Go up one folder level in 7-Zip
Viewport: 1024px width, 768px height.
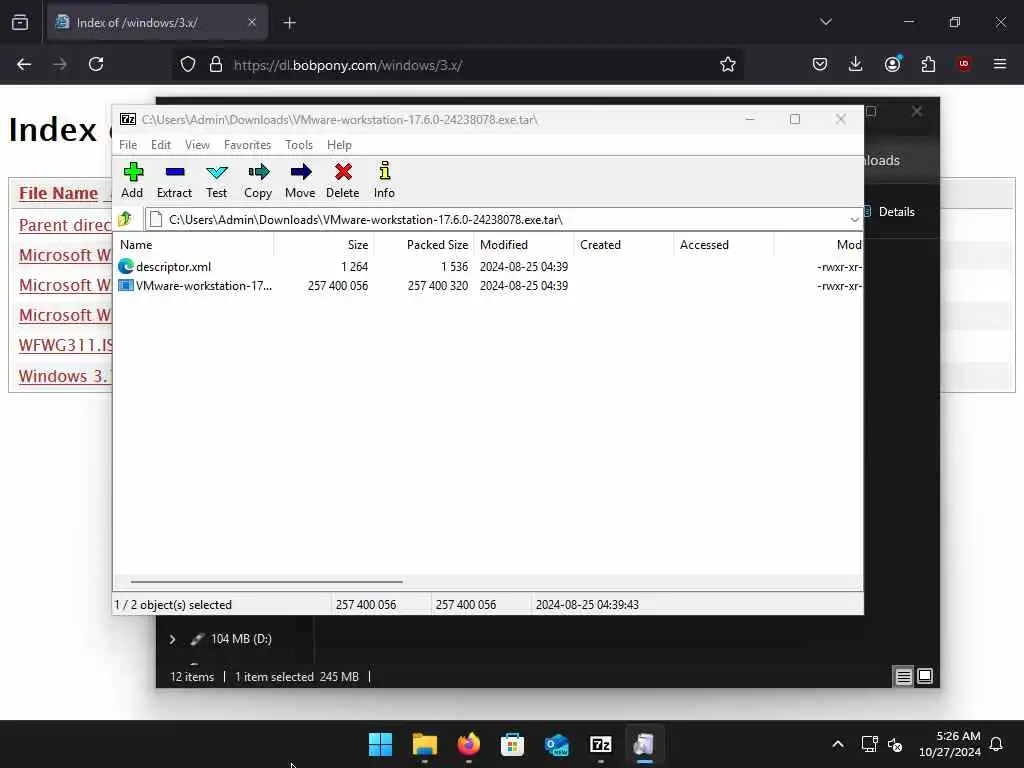click(125, 219)
